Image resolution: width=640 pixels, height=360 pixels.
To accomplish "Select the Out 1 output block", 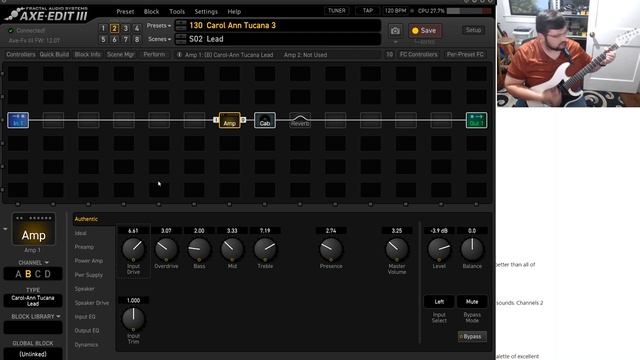I will (x=476, y=120).
